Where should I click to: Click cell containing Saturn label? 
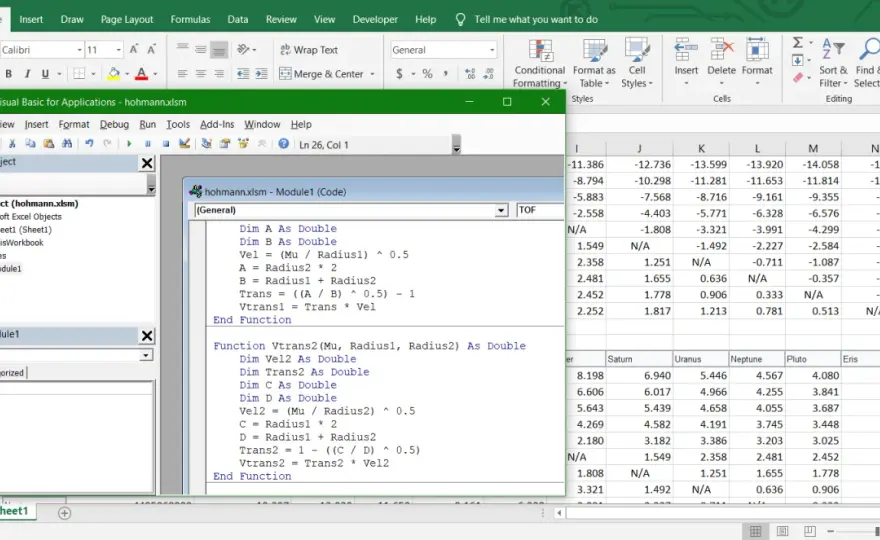(x=639, y=359)
